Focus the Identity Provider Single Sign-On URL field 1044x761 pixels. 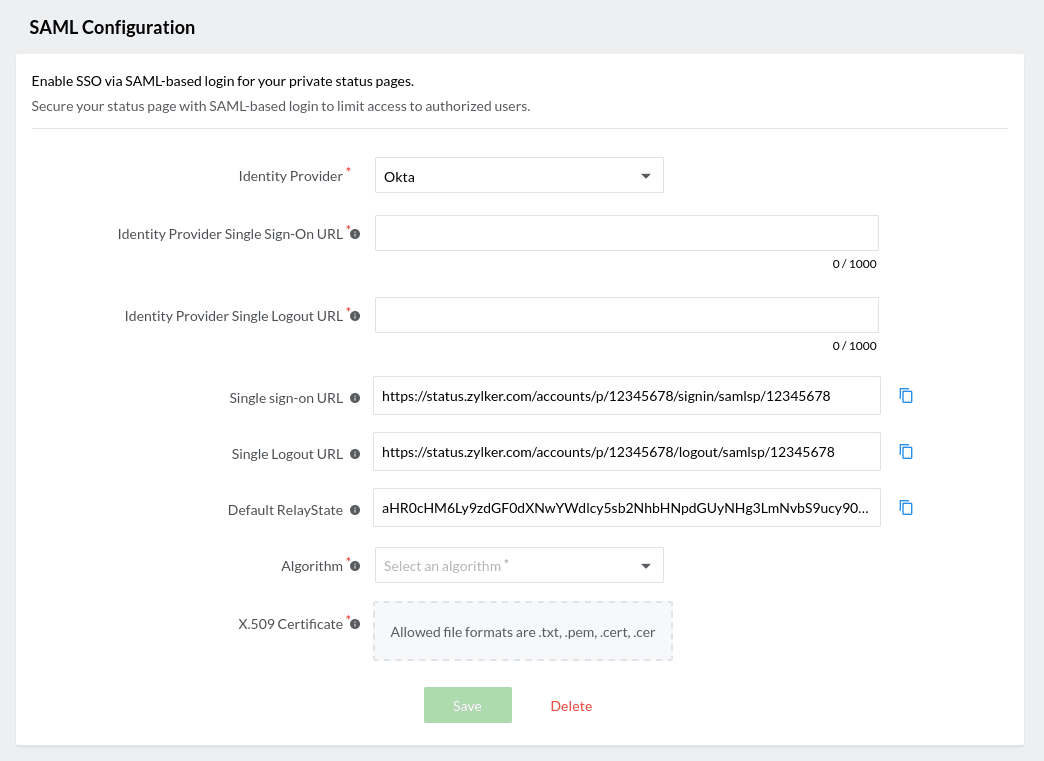pyautogui.click(x=626, y=233)
